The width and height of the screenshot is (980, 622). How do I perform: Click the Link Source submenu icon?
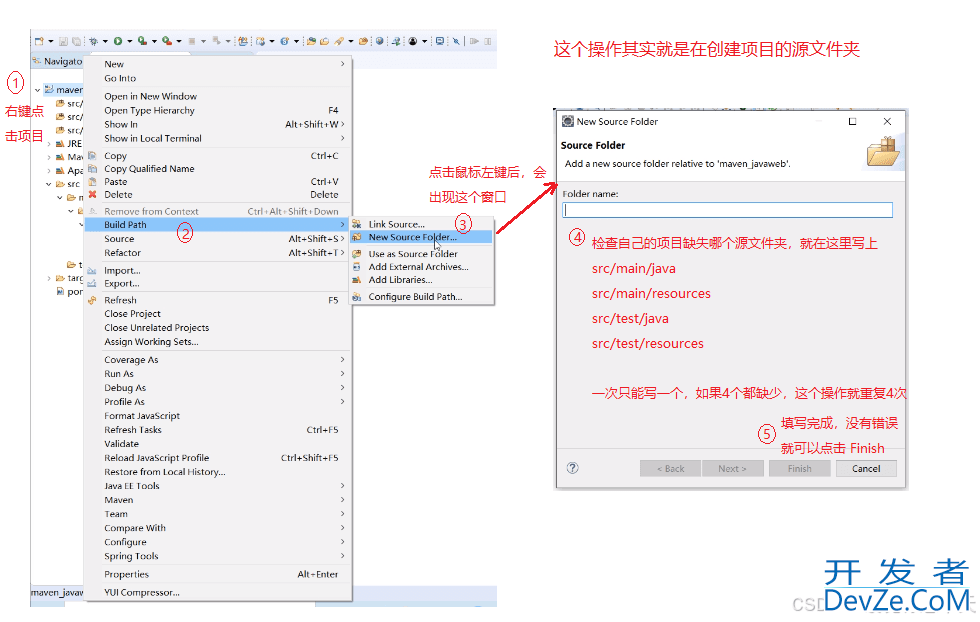click(x=356, y=224)
